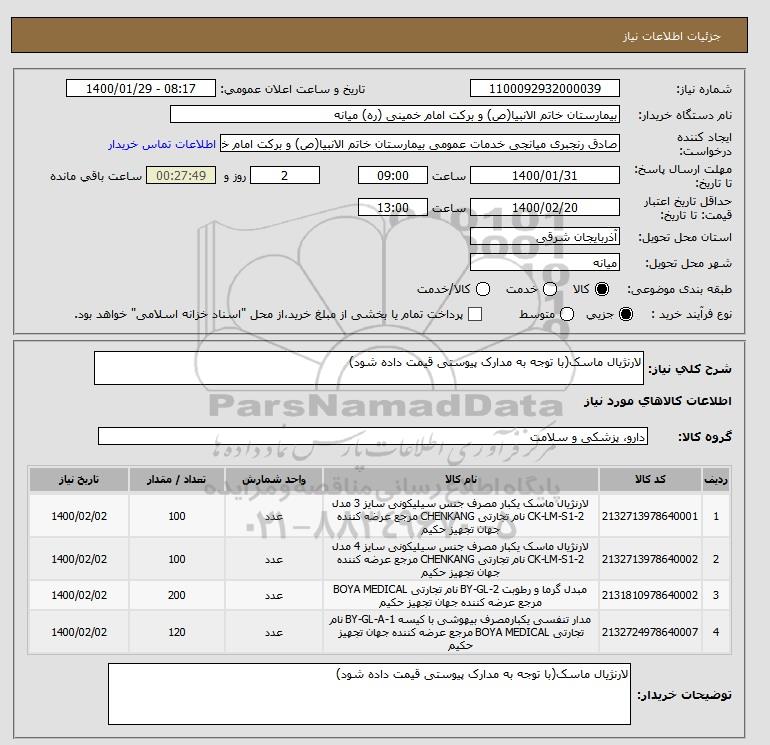Click the ردیف column header
Screen dimensions: 770x745
tap(716, 480)
